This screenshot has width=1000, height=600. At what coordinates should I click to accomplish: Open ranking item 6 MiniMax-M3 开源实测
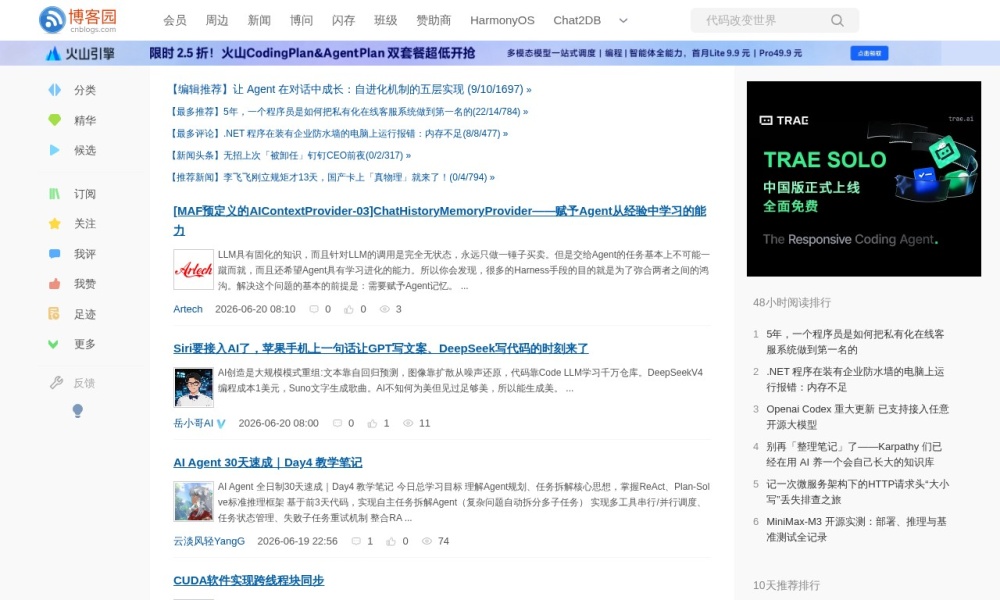(x=857, y=529)
